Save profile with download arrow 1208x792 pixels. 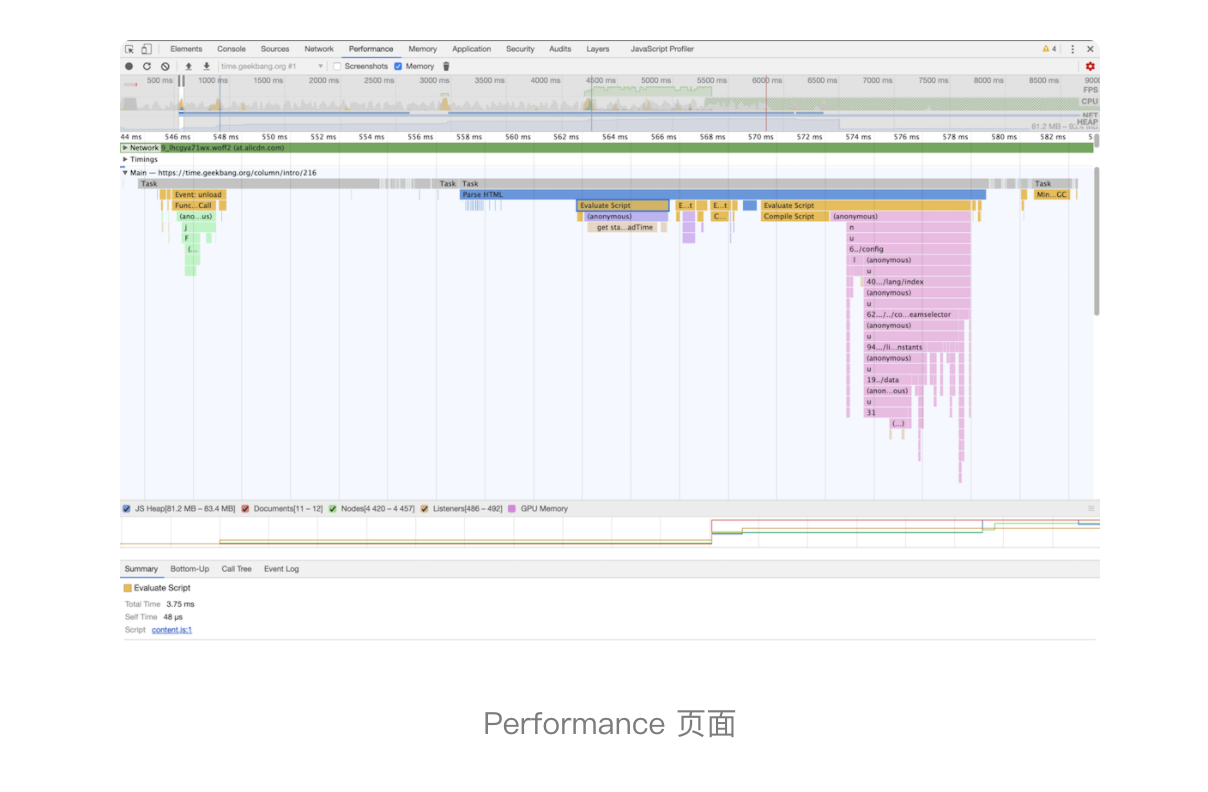pos(206,66)
